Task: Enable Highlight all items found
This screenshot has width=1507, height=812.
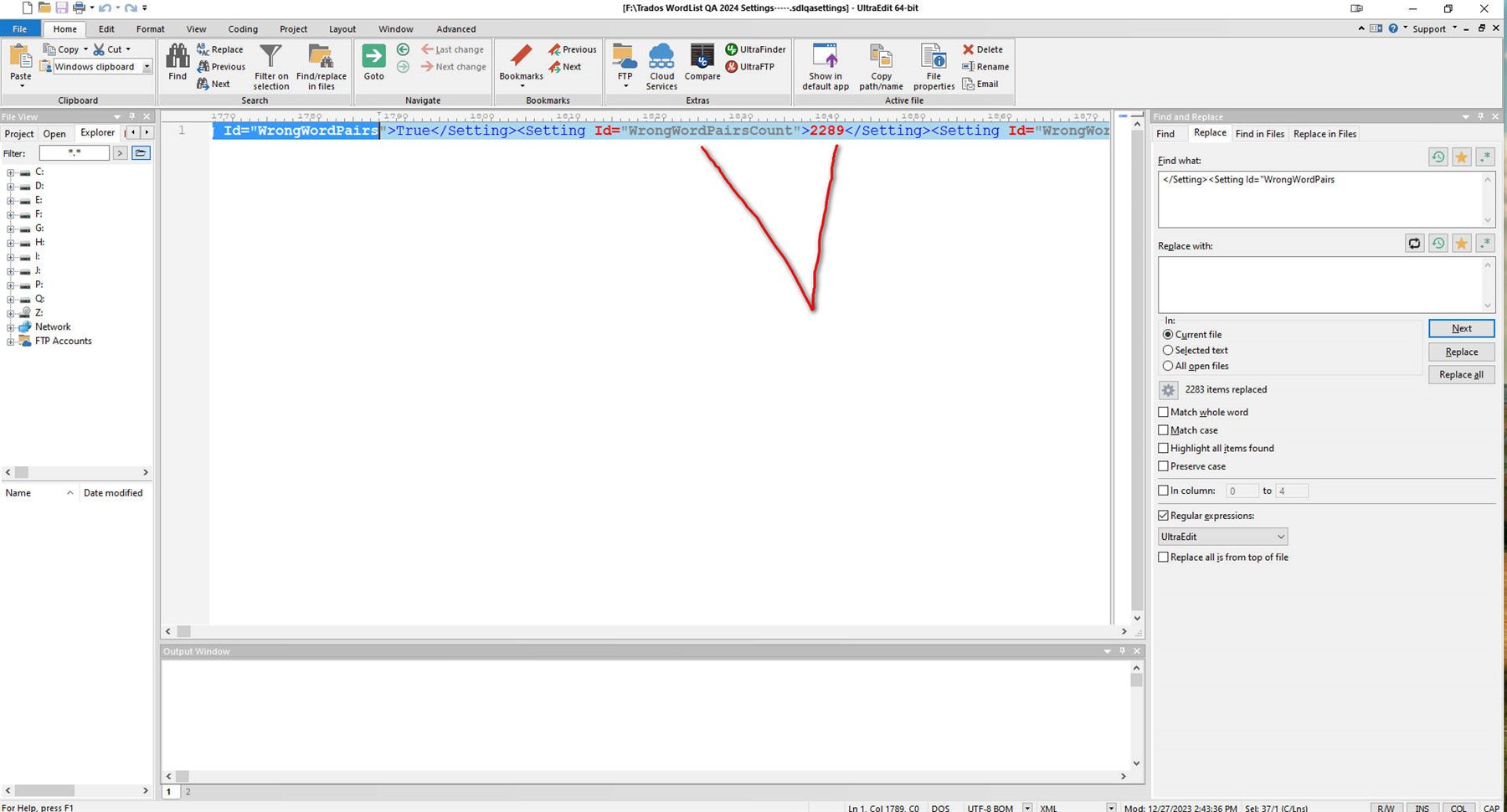Action: 1163,449
